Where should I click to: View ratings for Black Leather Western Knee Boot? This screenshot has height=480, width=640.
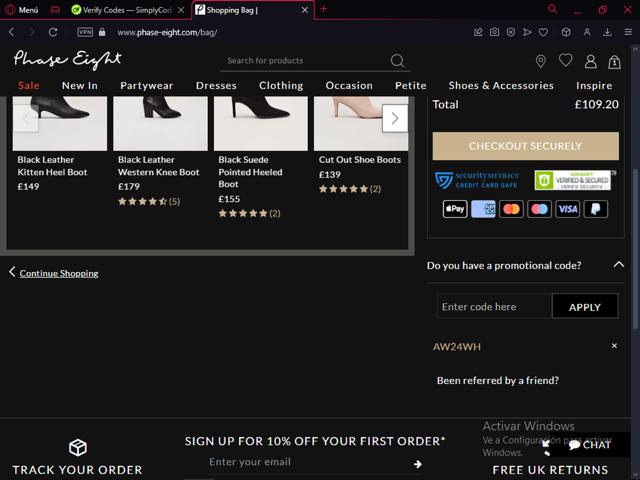pyautogui.click(x=149, y=201)
